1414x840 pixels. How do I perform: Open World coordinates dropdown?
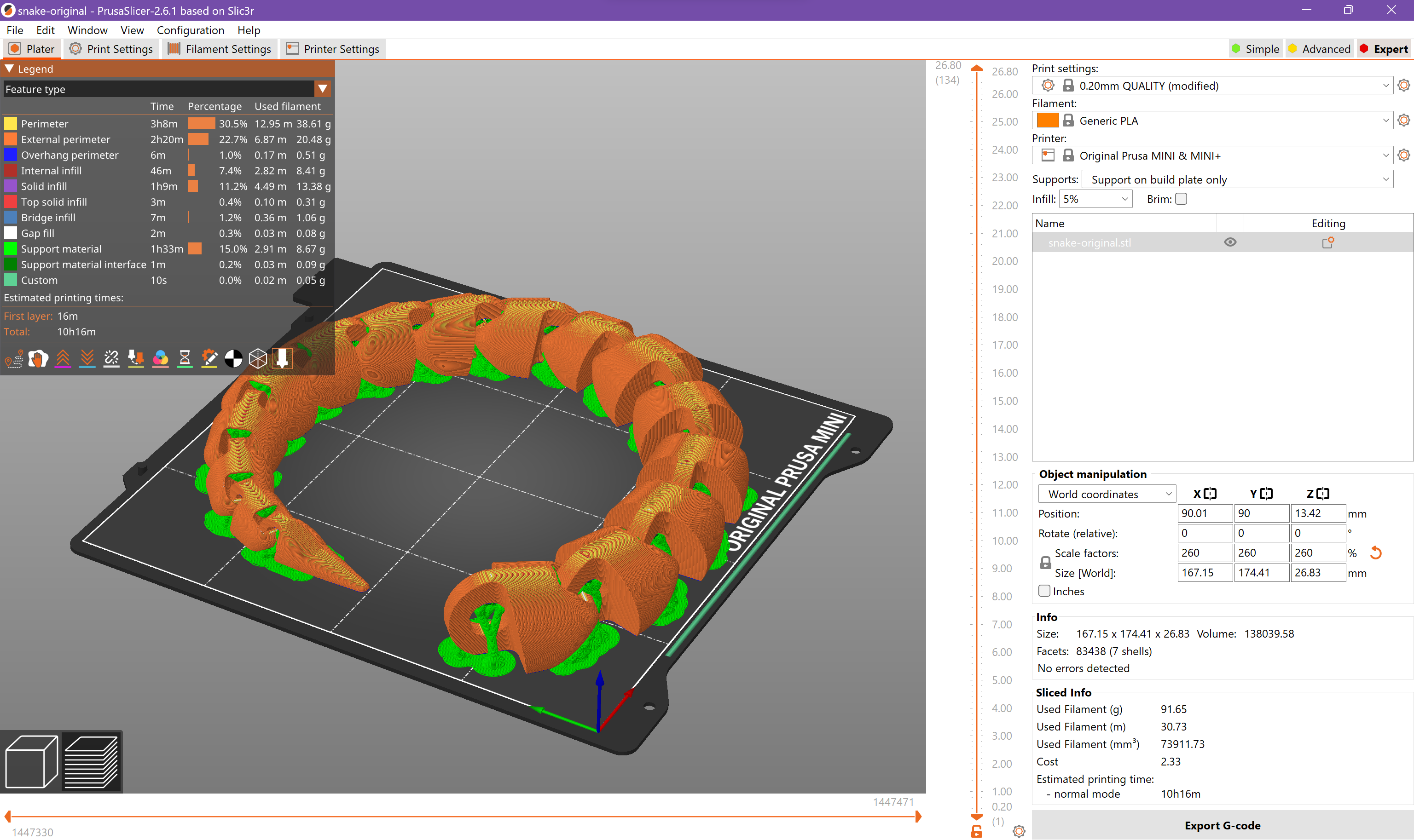(1107, 494)
